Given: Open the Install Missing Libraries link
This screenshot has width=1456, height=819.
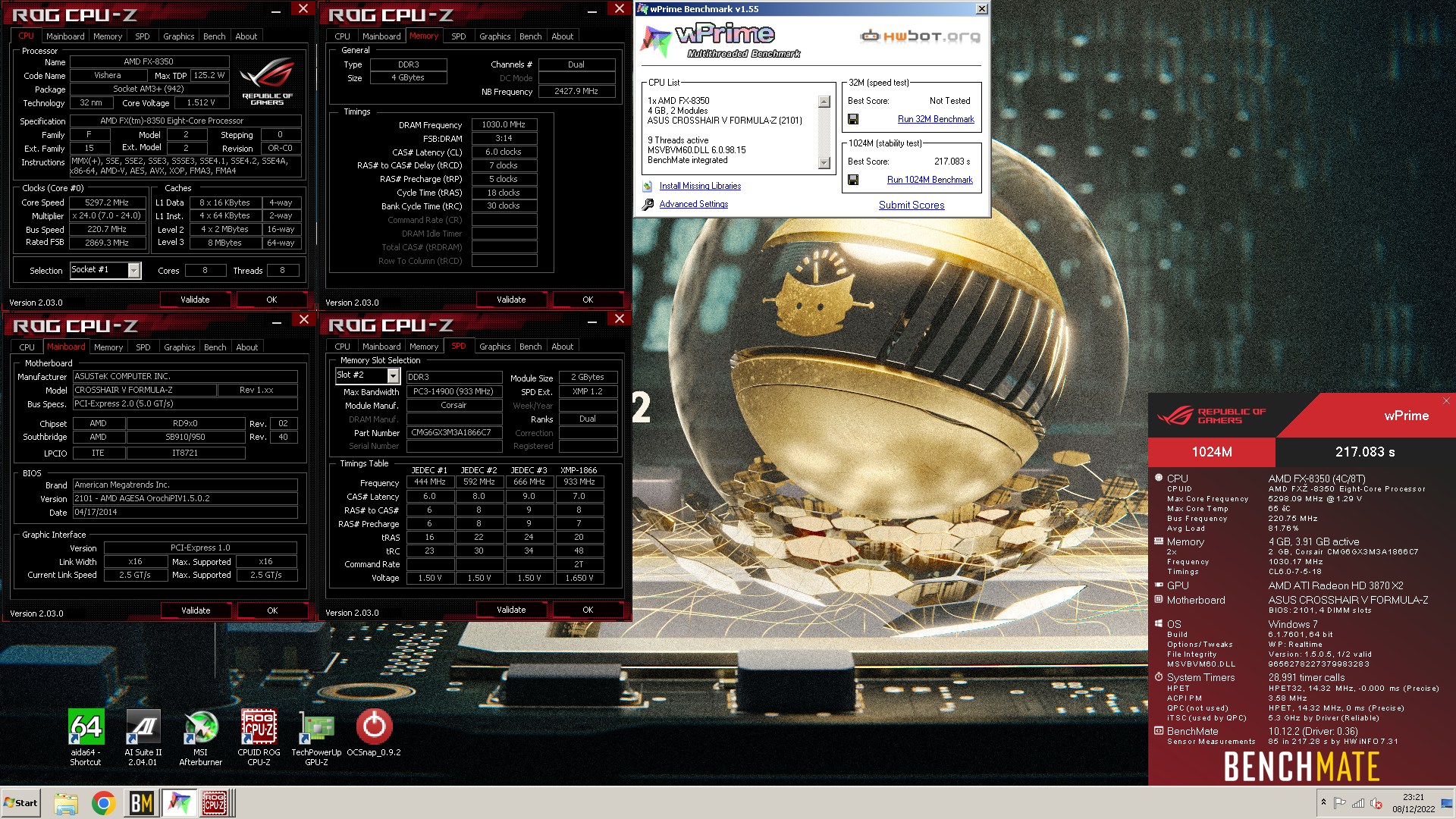Looking at the screenshot, I should click(700, 186).
